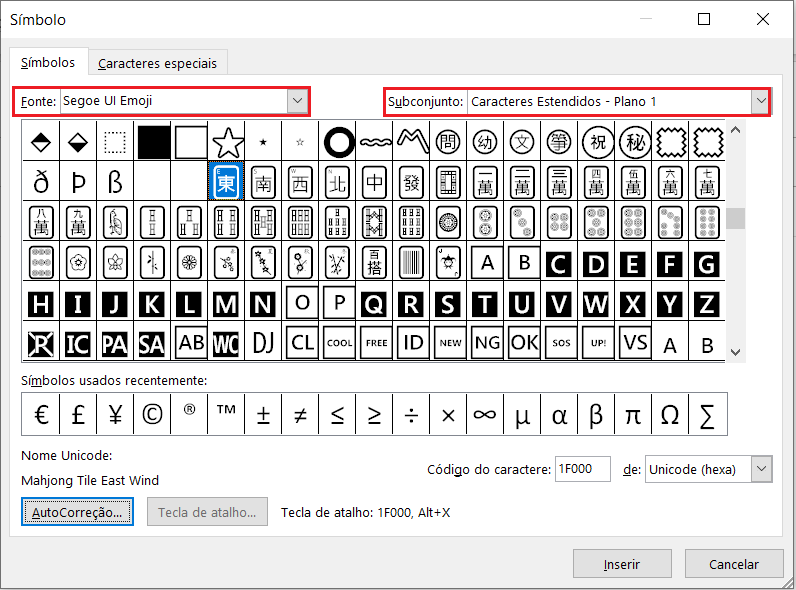Pick the squared NEW symbol
Screen dimensions: 796x590
[x=450, y=343]
